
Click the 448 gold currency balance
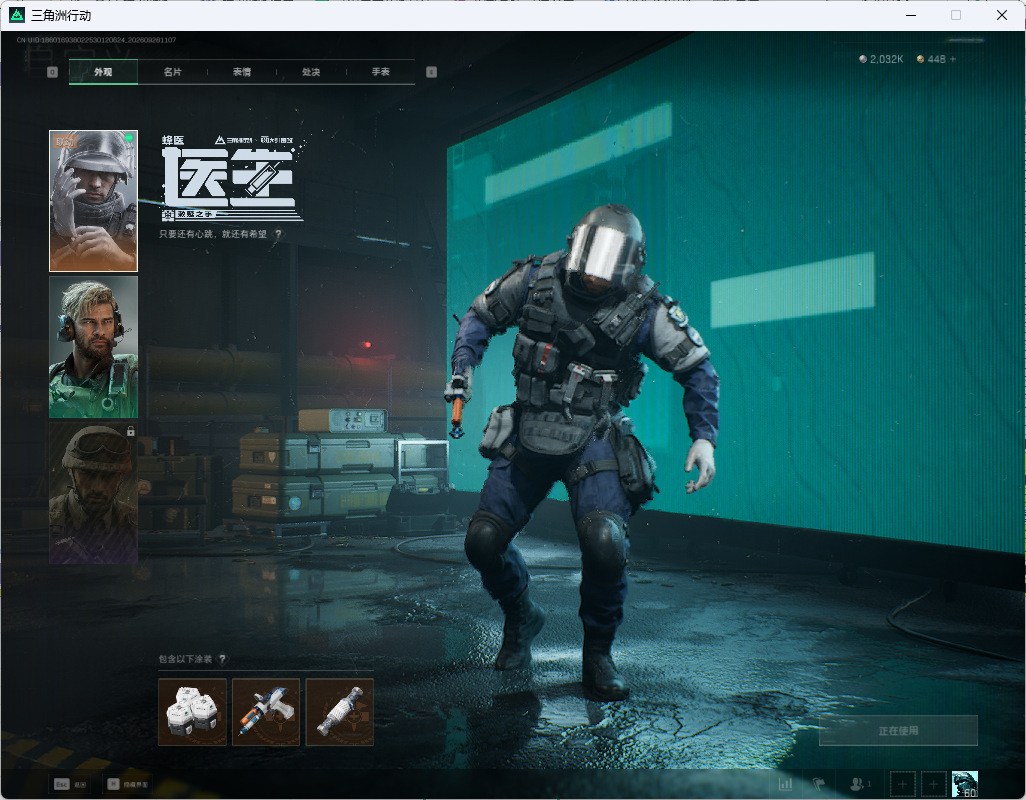(x=931, y=59)
